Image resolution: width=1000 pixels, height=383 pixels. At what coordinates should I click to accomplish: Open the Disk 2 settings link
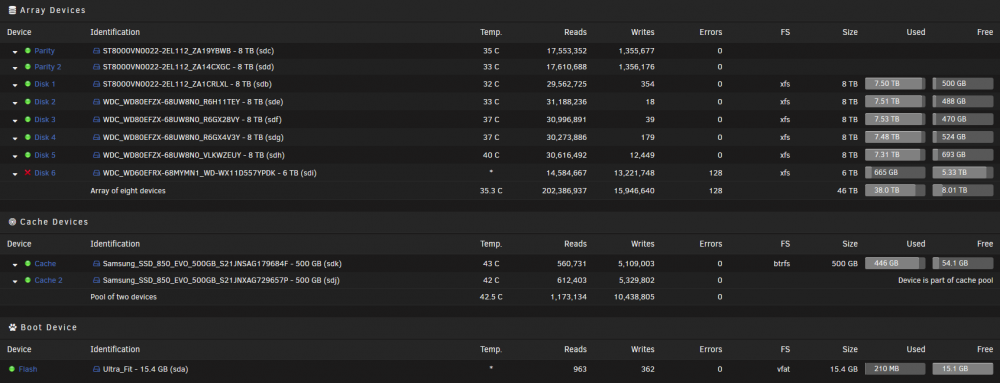click(x=45, y=101)
